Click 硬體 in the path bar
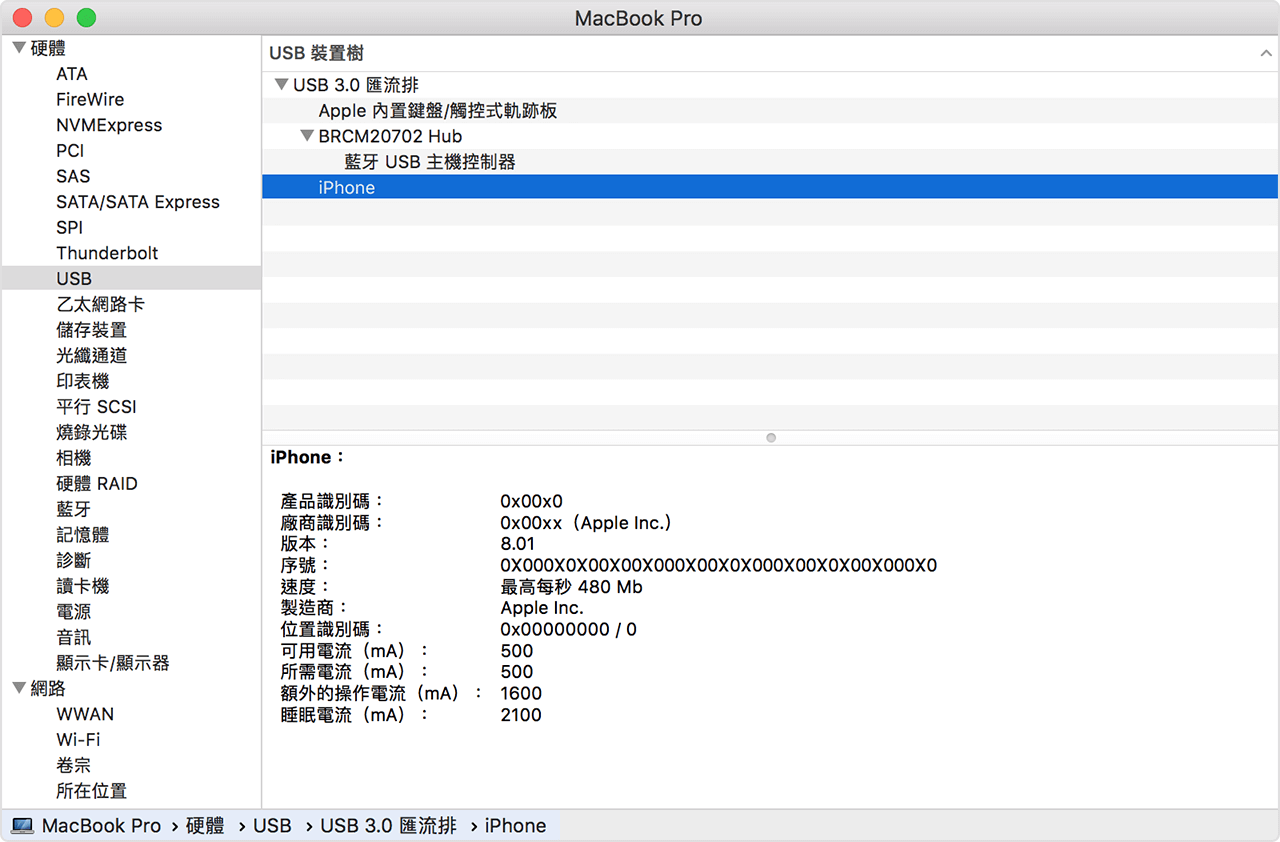Image resolution: width=1280 pixels, height=842 pixels. 205,826
